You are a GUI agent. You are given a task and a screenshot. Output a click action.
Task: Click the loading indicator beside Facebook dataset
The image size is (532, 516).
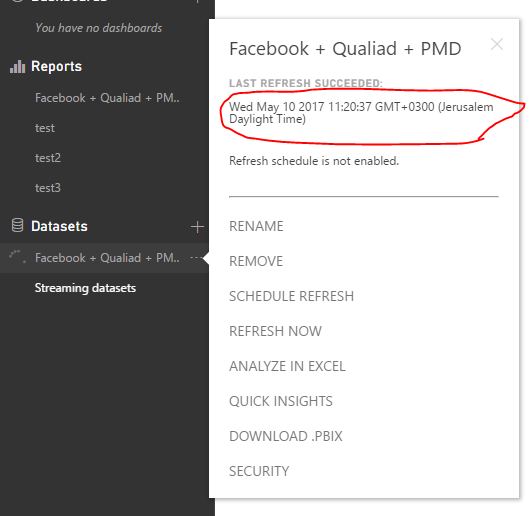tap(17, 256)
